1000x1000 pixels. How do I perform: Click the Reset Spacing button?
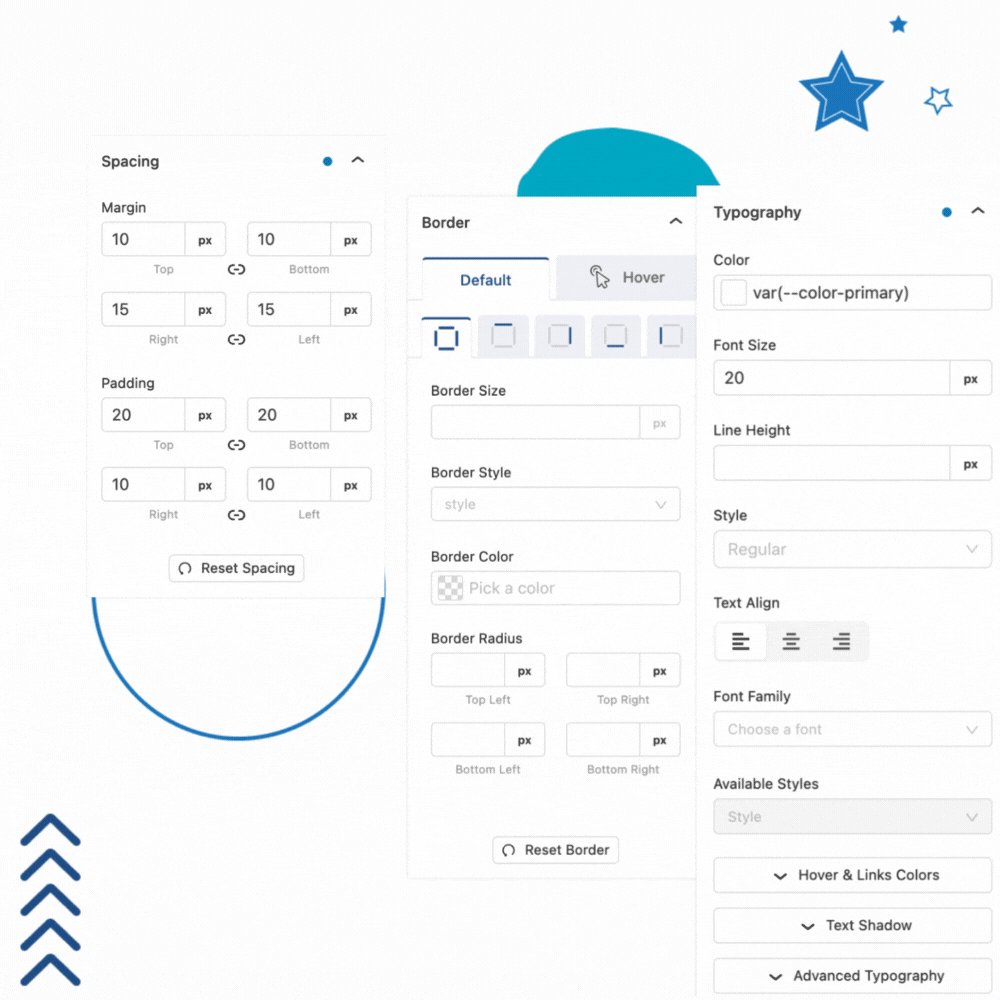(236, 568)
